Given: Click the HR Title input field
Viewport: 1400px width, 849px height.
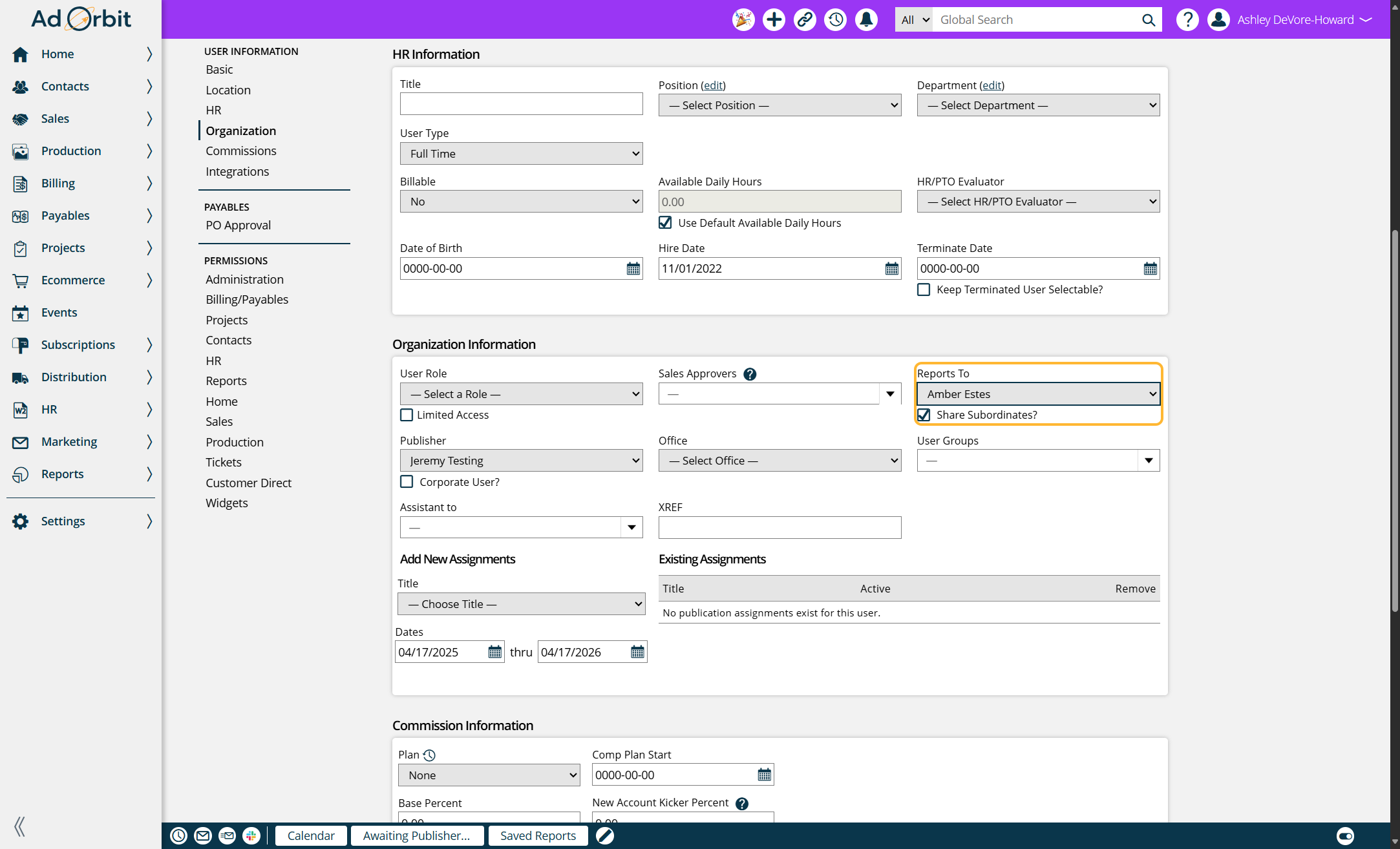Looking at the screenshot, I should click(521, 104).
